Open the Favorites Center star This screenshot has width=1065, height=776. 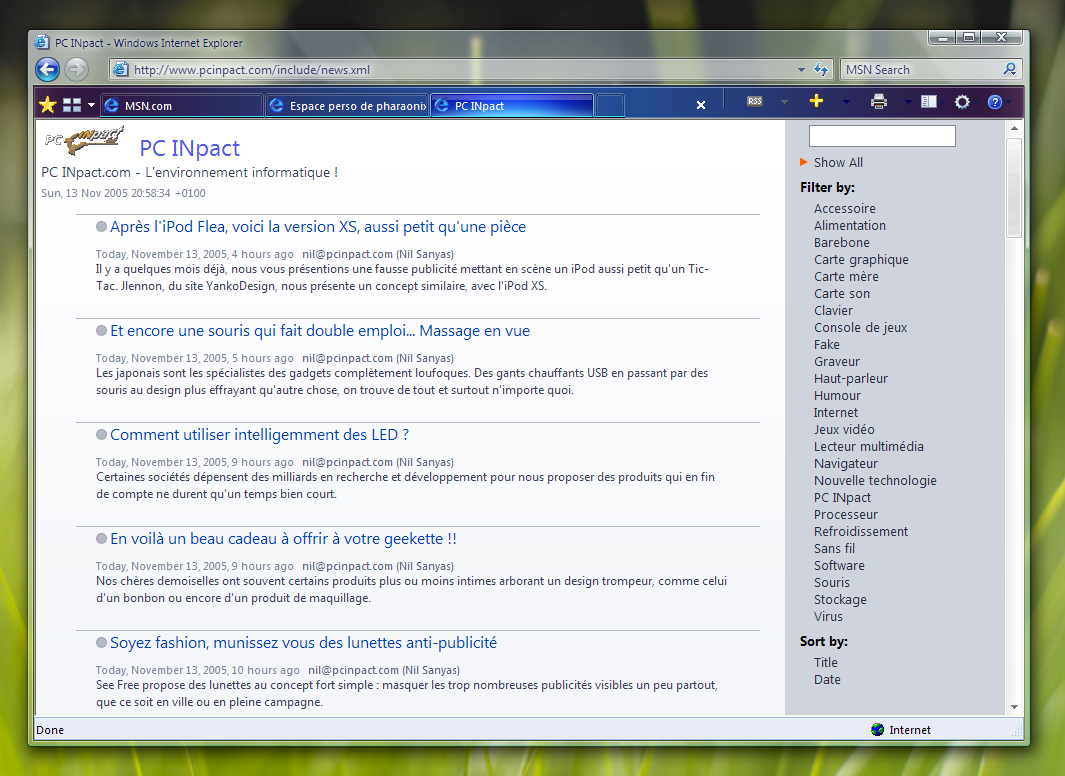[47, 105]
